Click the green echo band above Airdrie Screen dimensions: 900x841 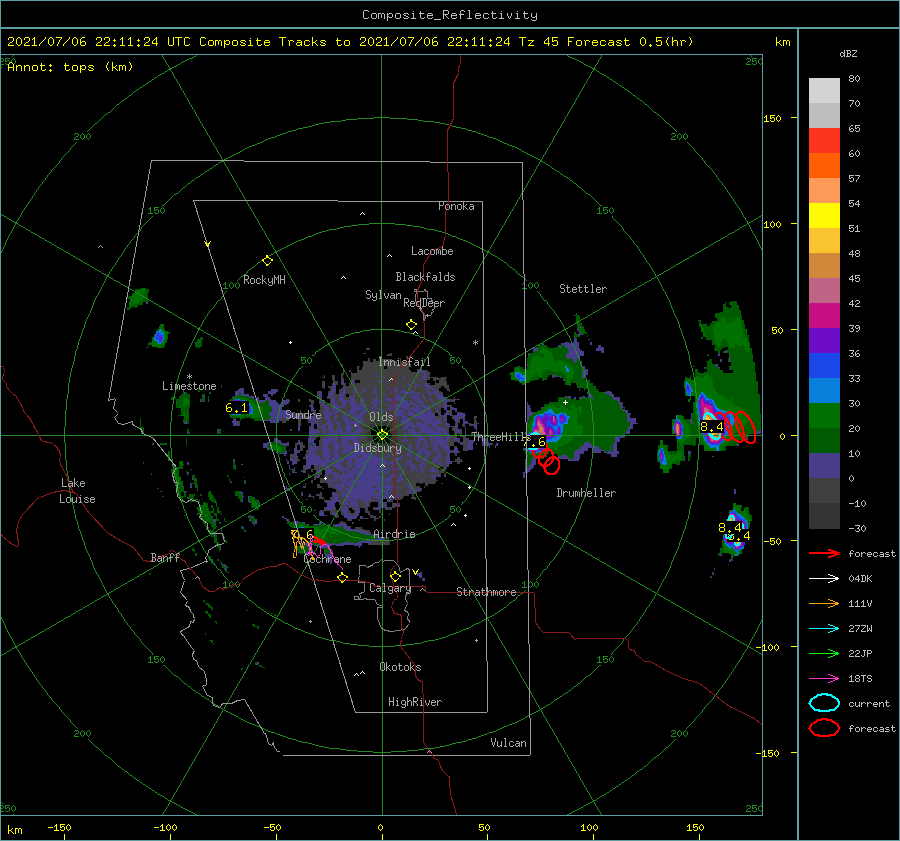tap(342, 534)
